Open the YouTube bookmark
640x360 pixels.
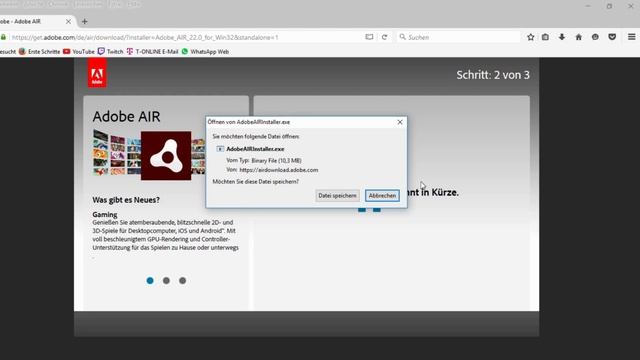(x=79, y=52)
